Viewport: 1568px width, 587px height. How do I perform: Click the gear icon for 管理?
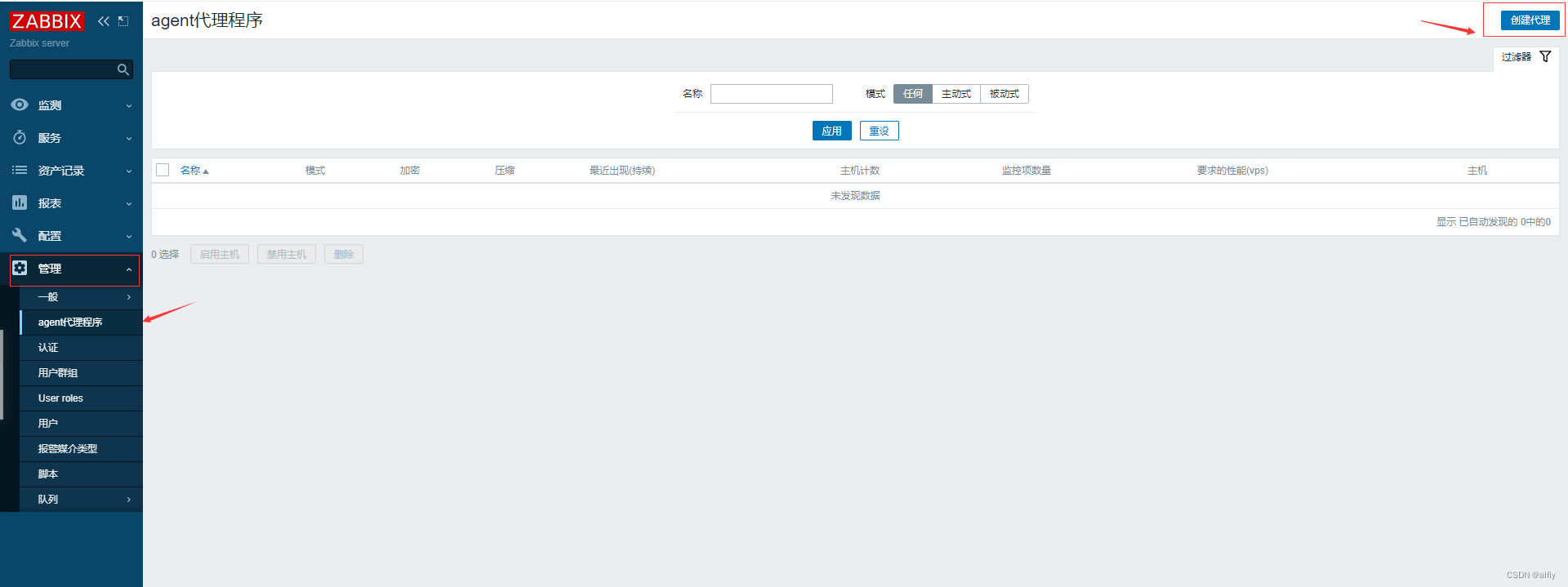pos(20,268)
